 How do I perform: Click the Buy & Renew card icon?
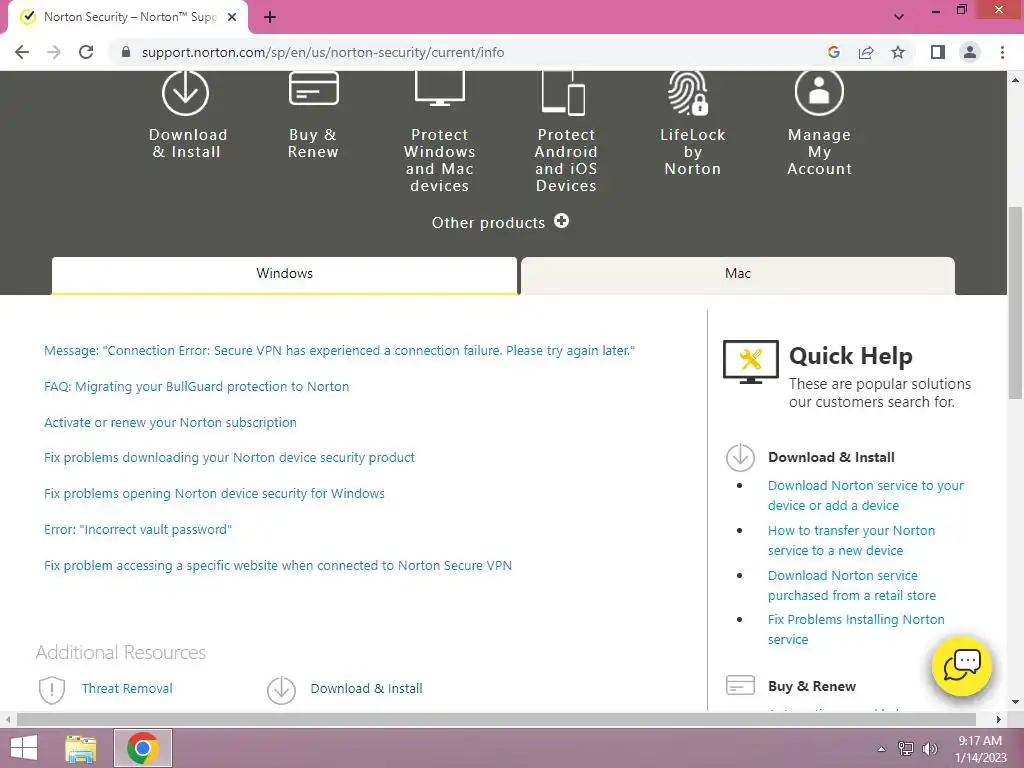click(x=313, y=89)
